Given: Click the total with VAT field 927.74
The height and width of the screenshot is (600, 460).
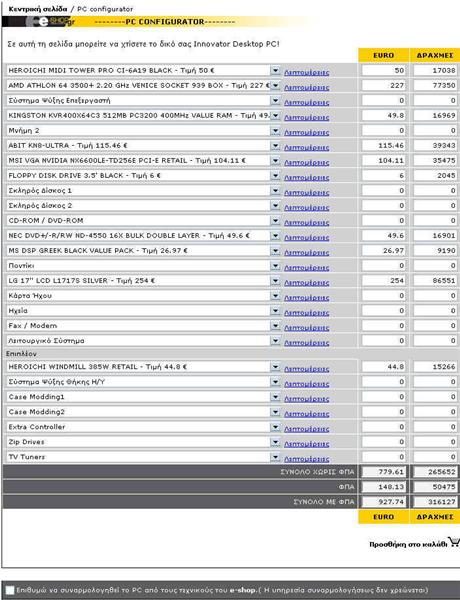Looking at the screenshot, I should click(383, 502).
